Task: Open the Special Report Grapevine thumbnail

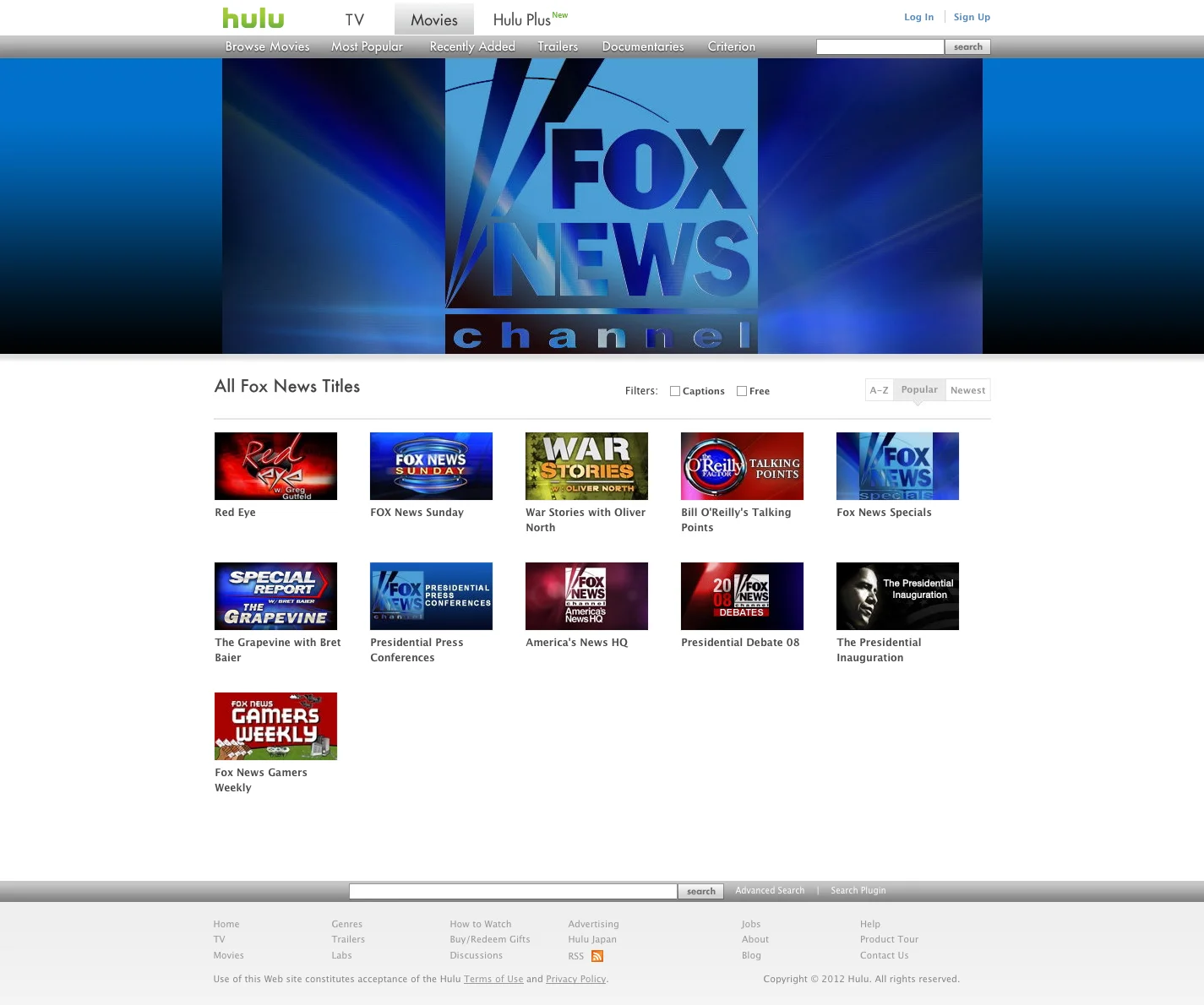Action: 275,596
